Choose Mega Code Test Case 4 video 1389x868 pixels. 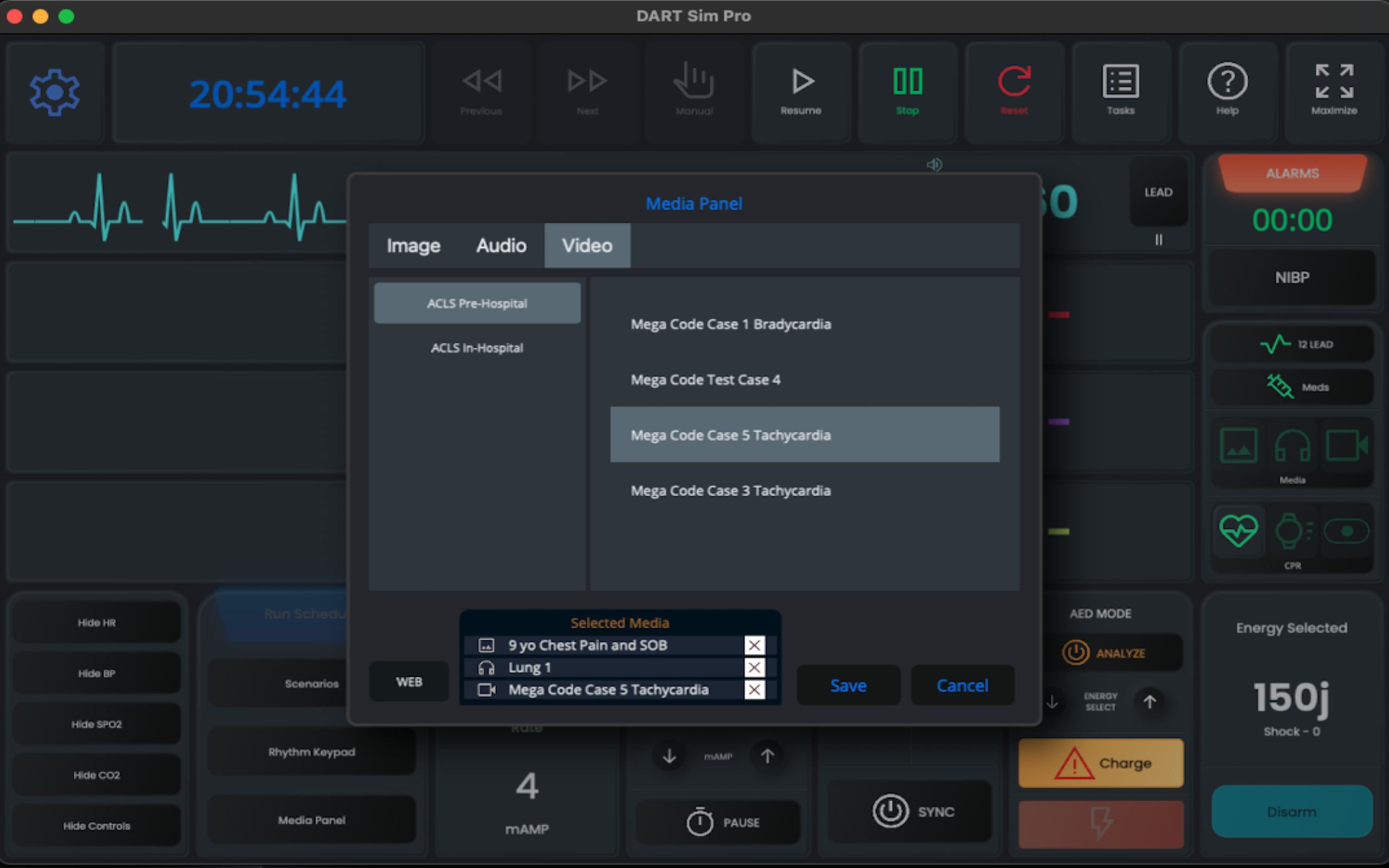[x=805, y=379]
